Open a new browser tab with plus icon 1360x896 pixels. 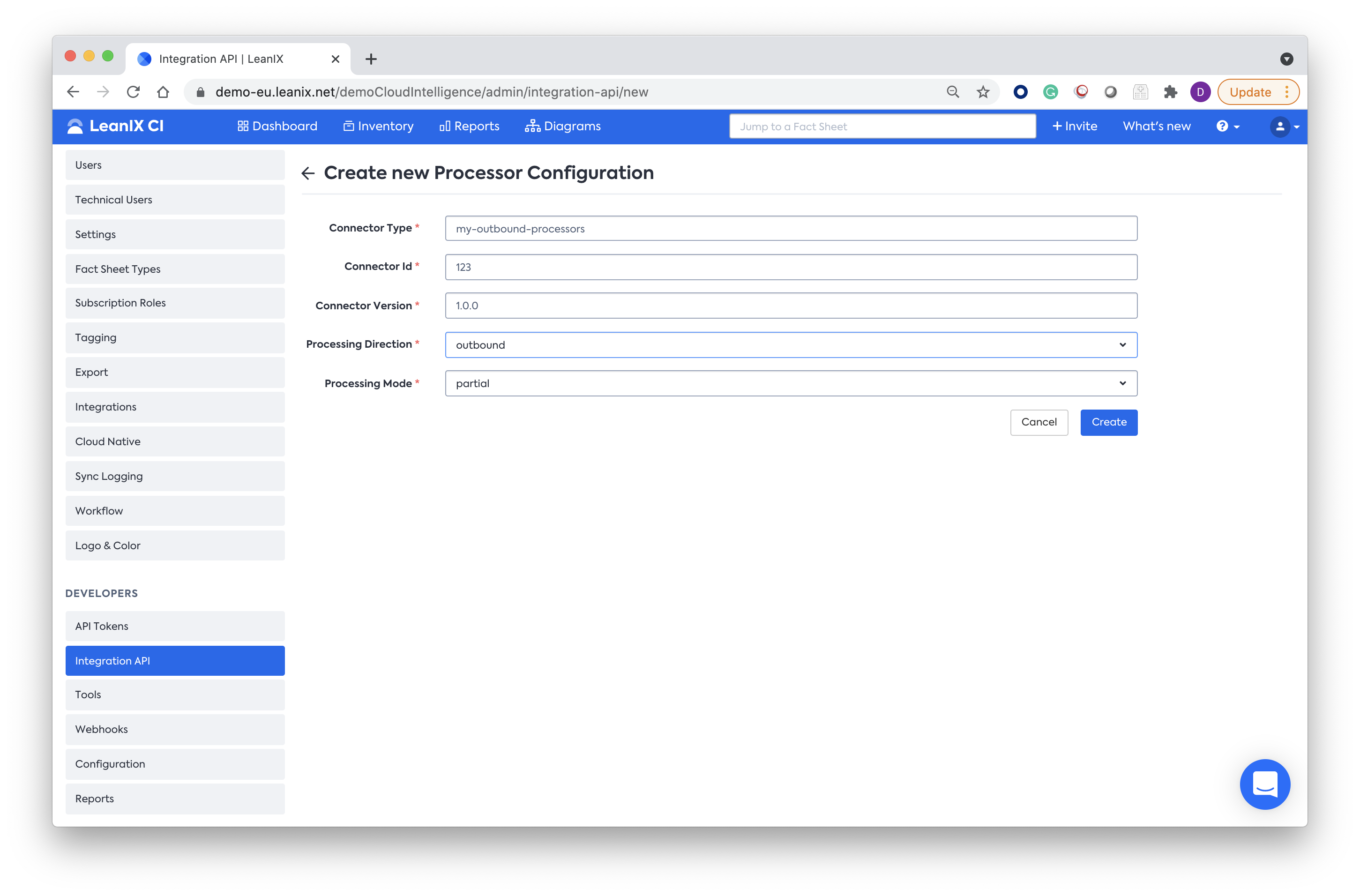(x=371, y=59)
